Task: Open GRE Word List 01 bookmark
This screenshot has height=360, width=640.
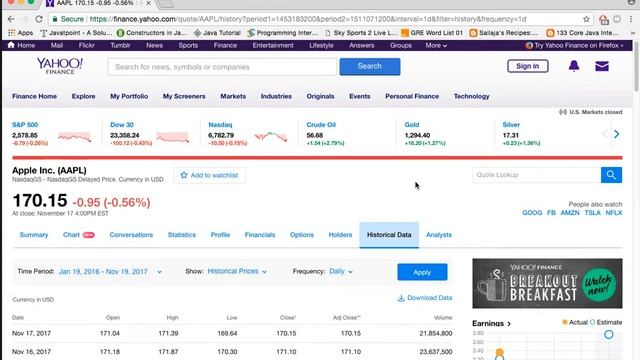Action: 432,33
